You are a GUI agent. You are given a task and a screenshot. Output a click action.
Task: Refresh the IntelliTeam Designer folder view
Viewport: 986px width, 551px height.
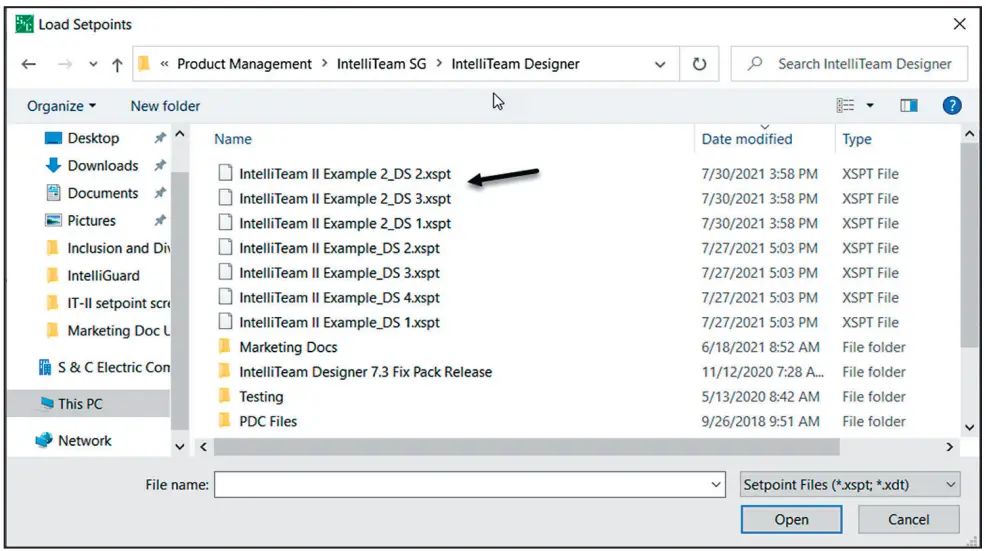[699, 64]
